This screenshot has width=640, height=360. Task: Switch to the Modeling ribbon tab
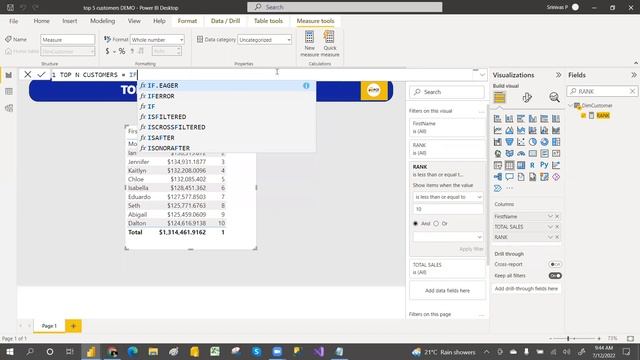click(102, 21)
